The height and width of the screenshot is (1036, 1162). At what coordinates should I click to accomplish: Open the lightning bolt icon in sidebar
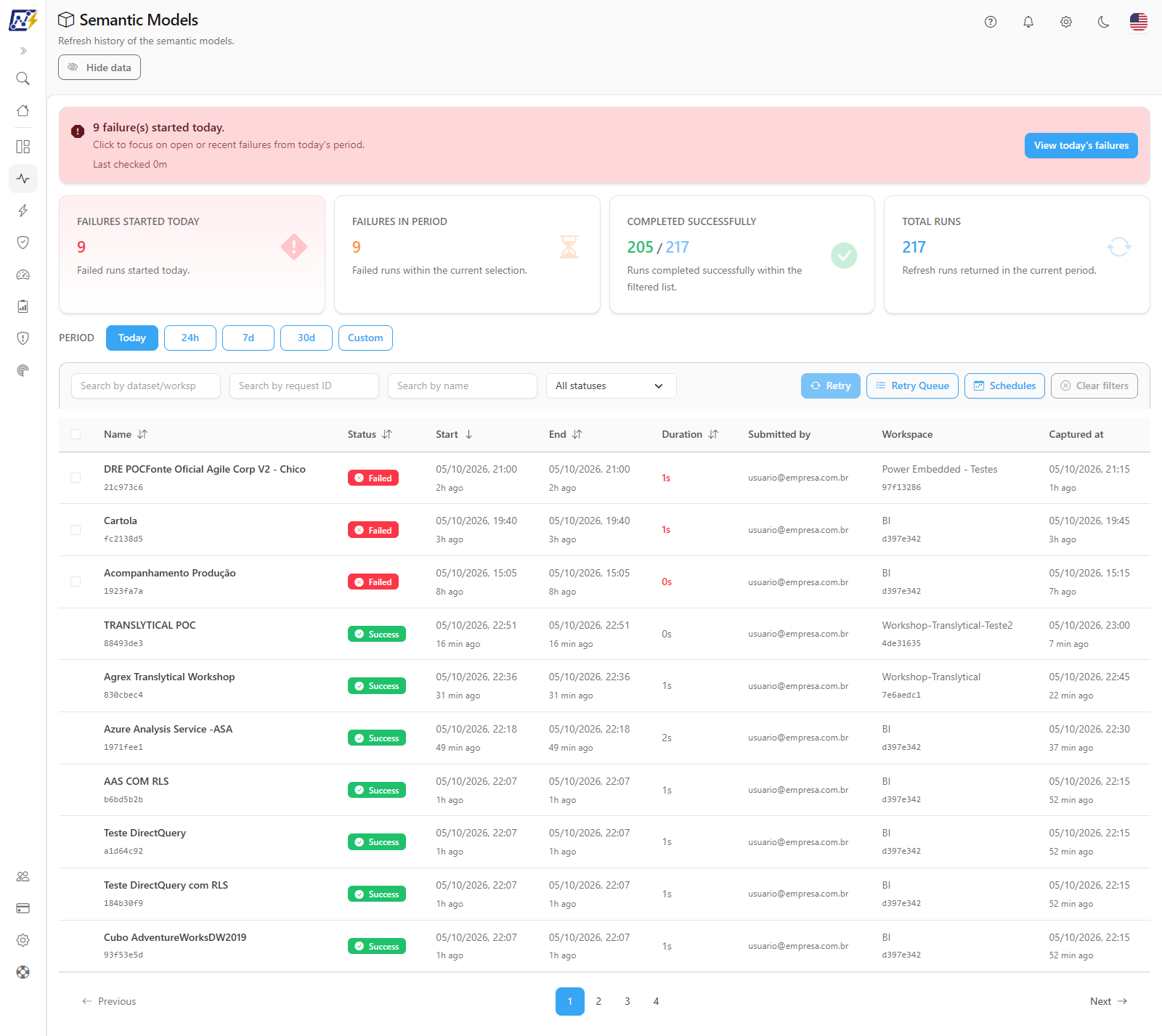coord(23,211)
